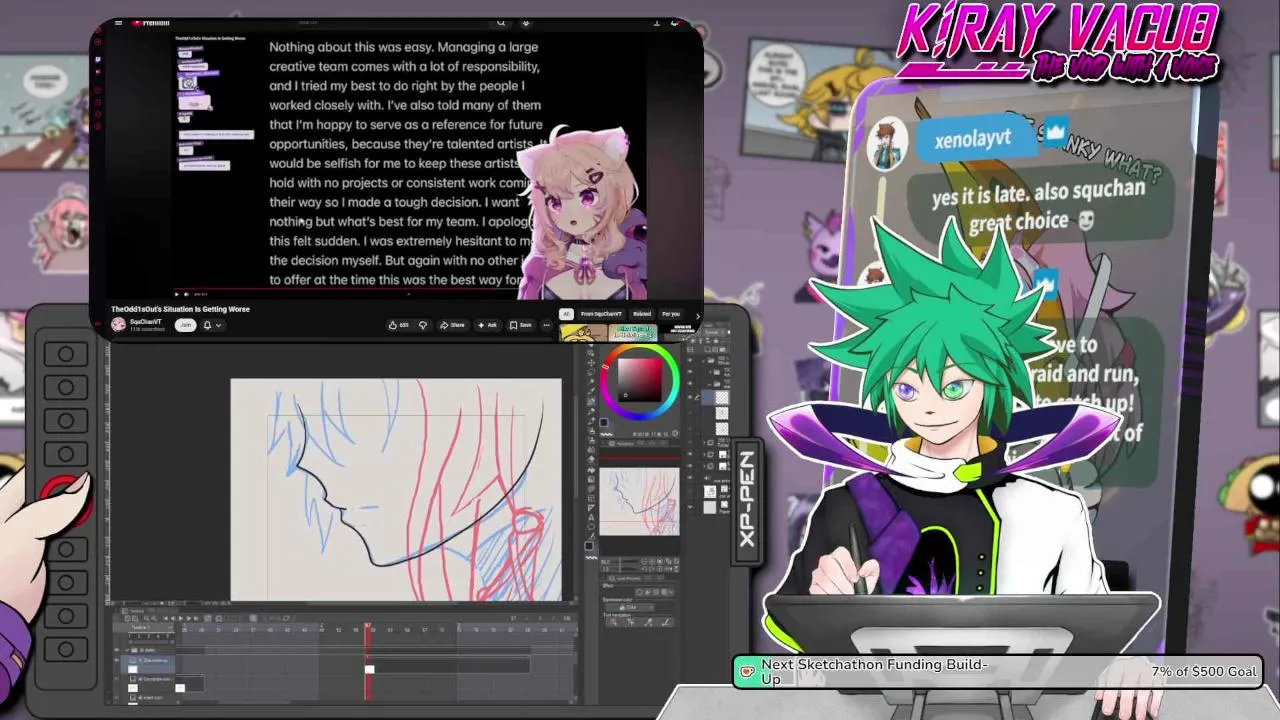
Task: Click the timeline zoom out icon
Action: (147, 618)
